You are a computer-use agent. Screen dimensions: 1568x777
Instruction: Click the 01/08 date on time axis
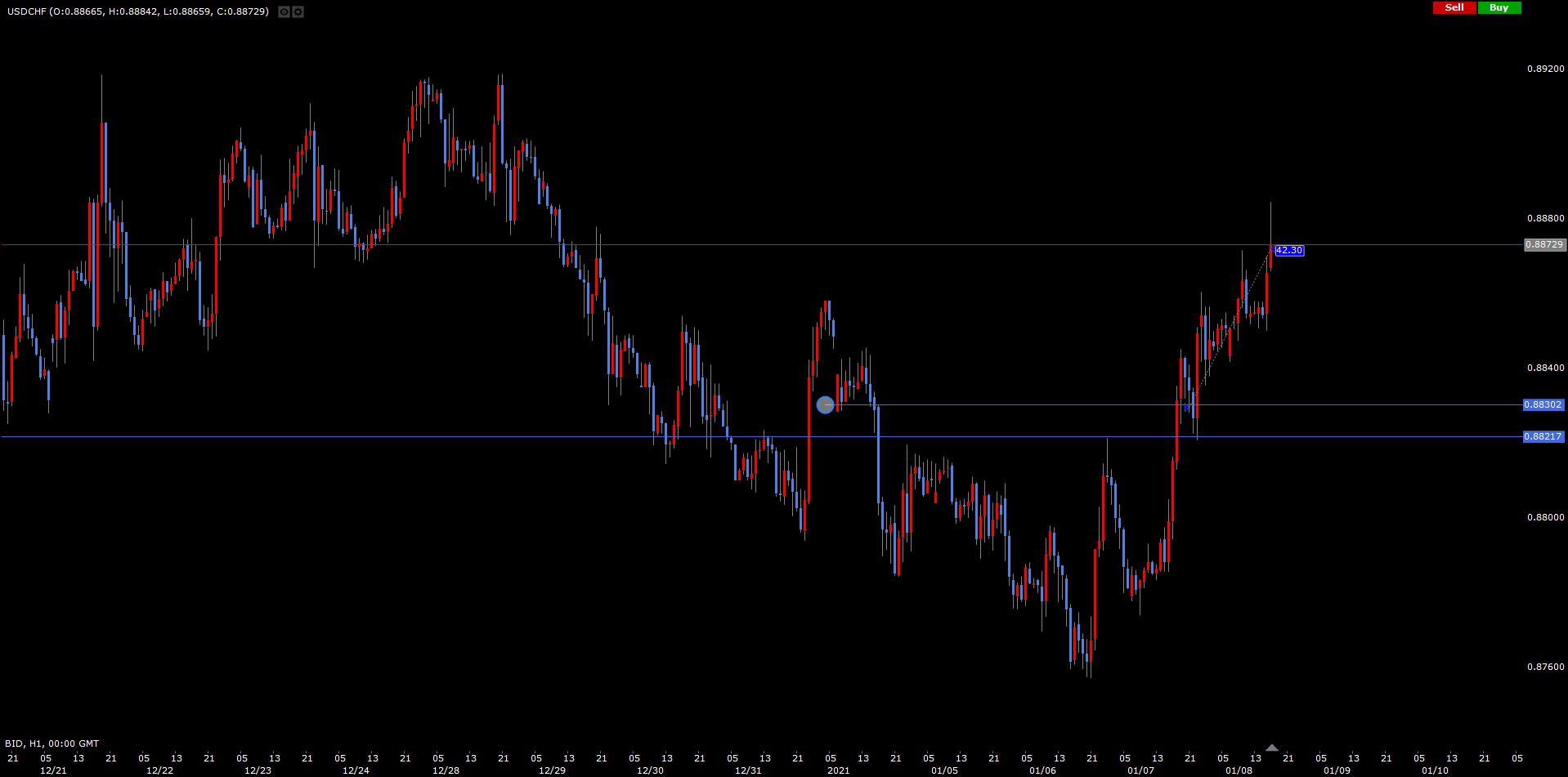tap(1239, 770)
